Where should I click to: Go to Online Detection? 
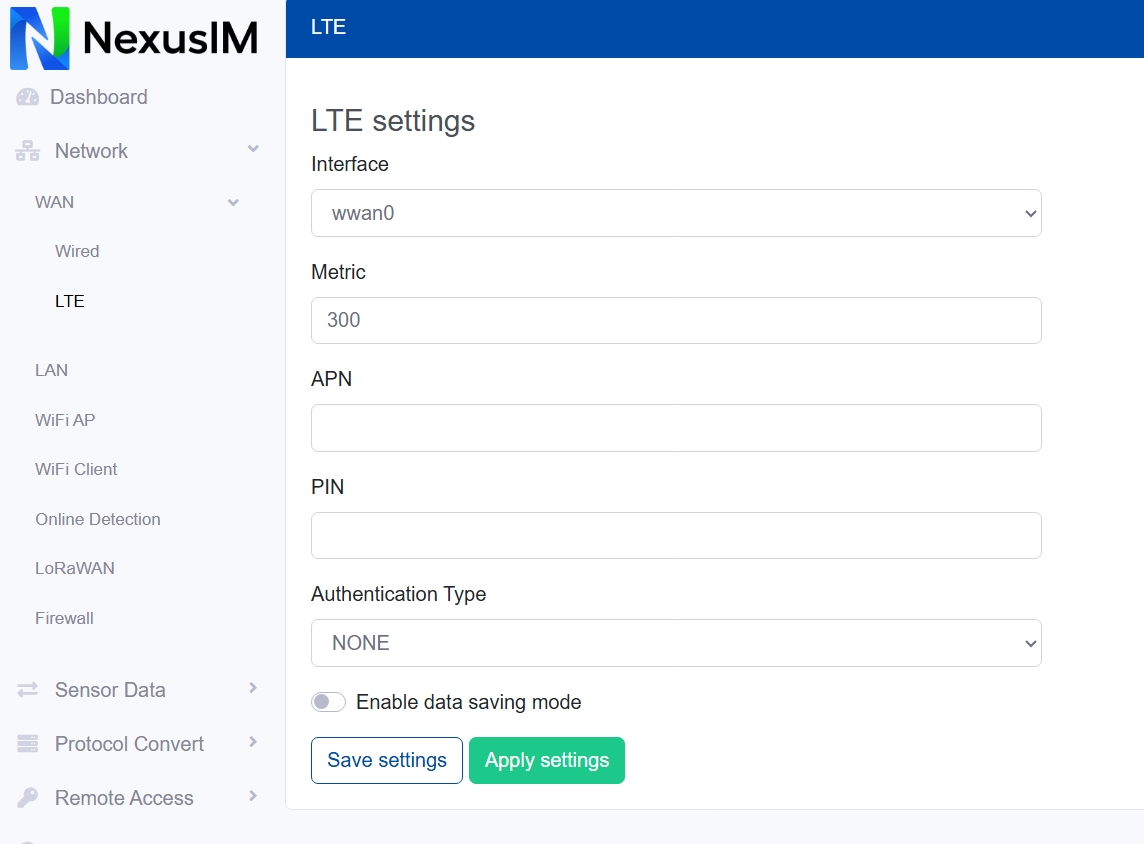[98, 519]
